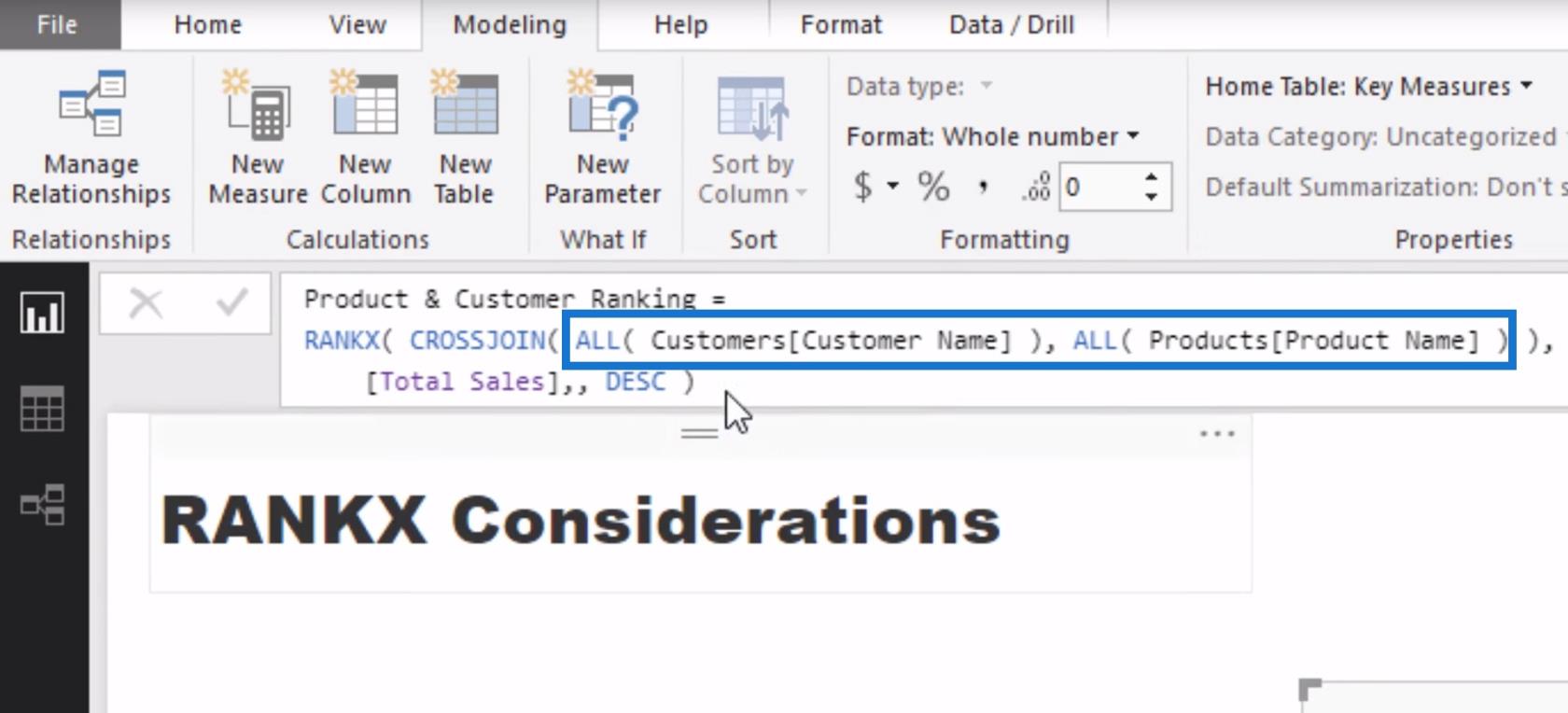1568x713 pixels.
Task: Open Format: Whole number dropdown
Action: 993,136
